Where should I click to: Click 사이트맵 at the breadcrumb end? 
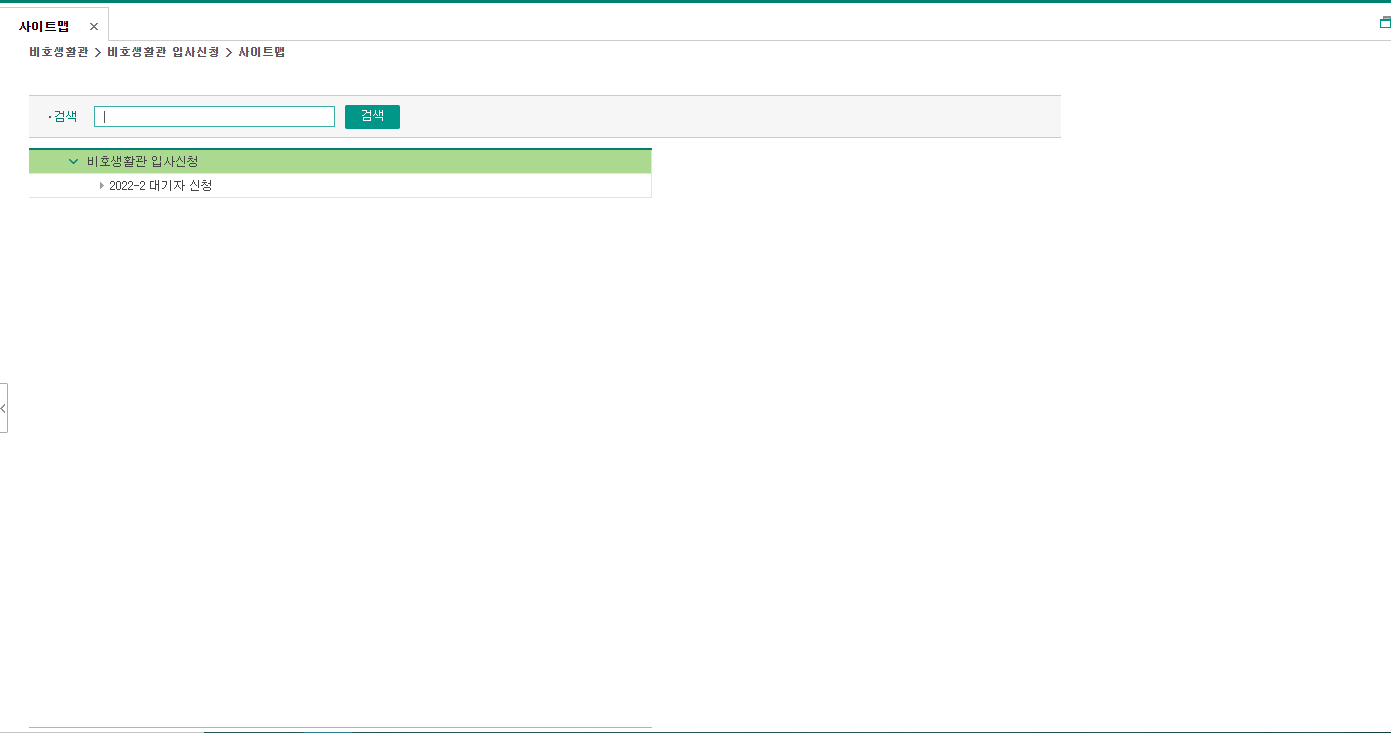click(261, 52)
